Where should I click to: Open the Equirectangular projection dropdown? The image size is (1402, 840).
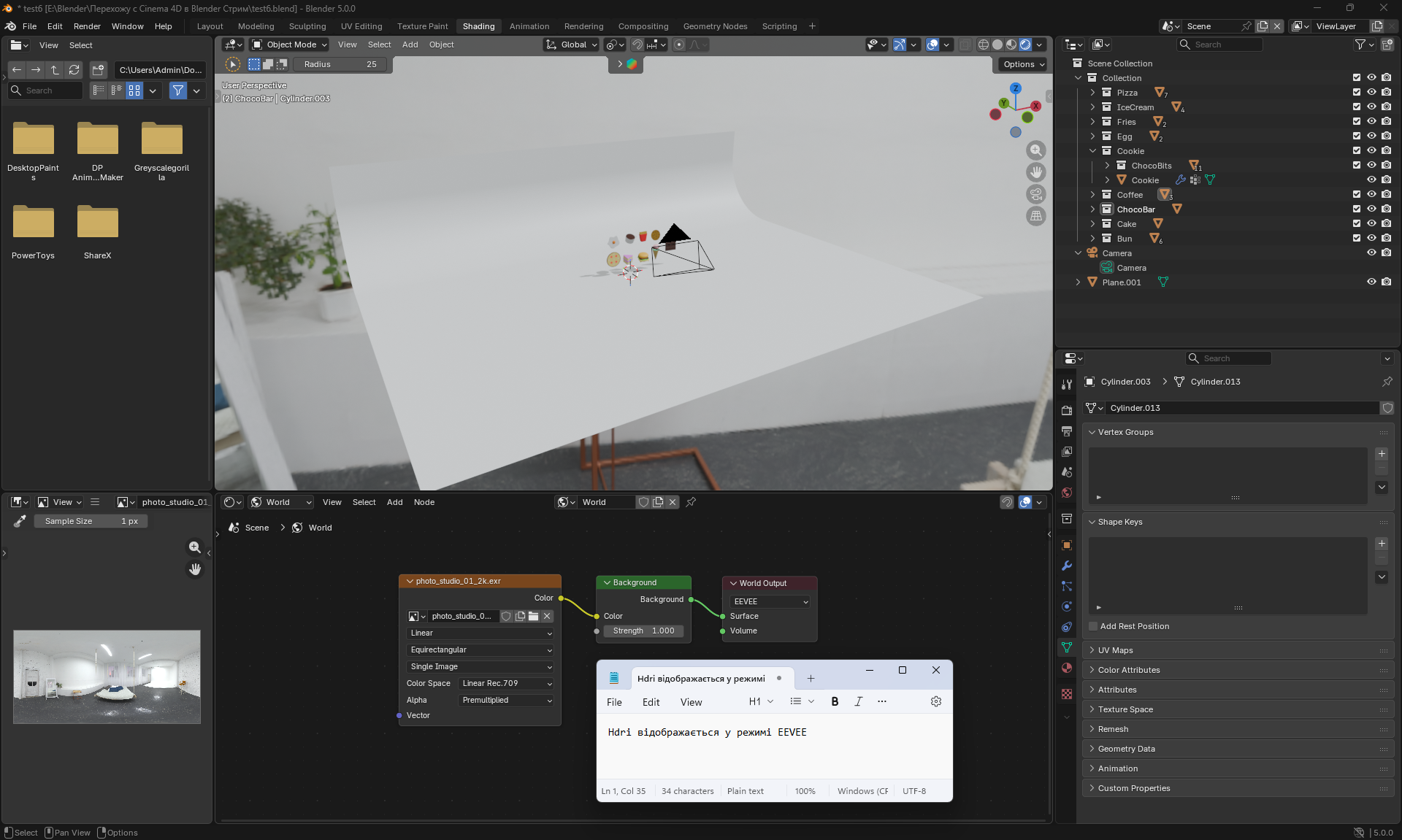(480, 650)
